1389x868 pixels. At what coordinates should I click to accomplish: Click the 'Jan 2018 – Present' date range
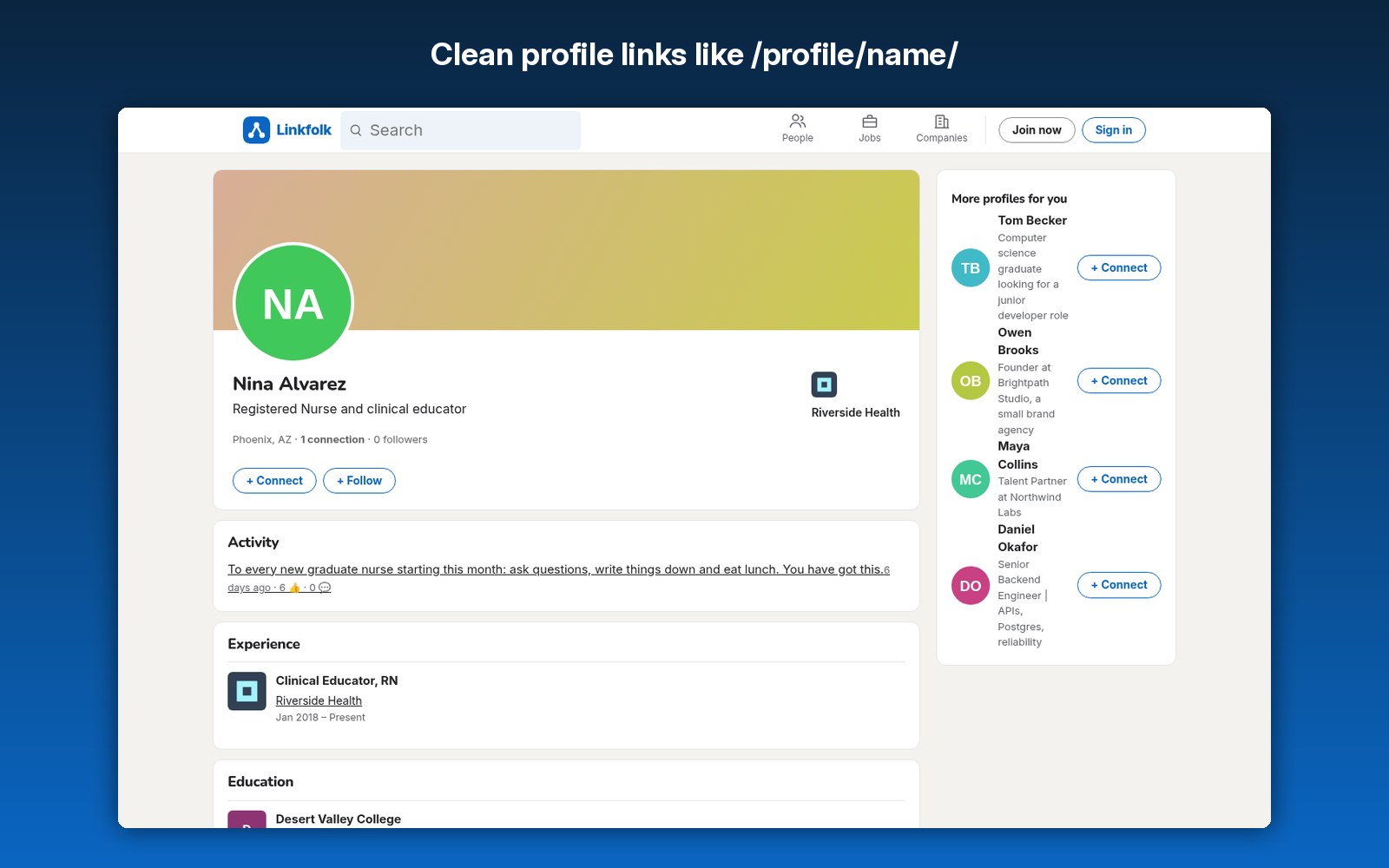(x=320, y=718)
